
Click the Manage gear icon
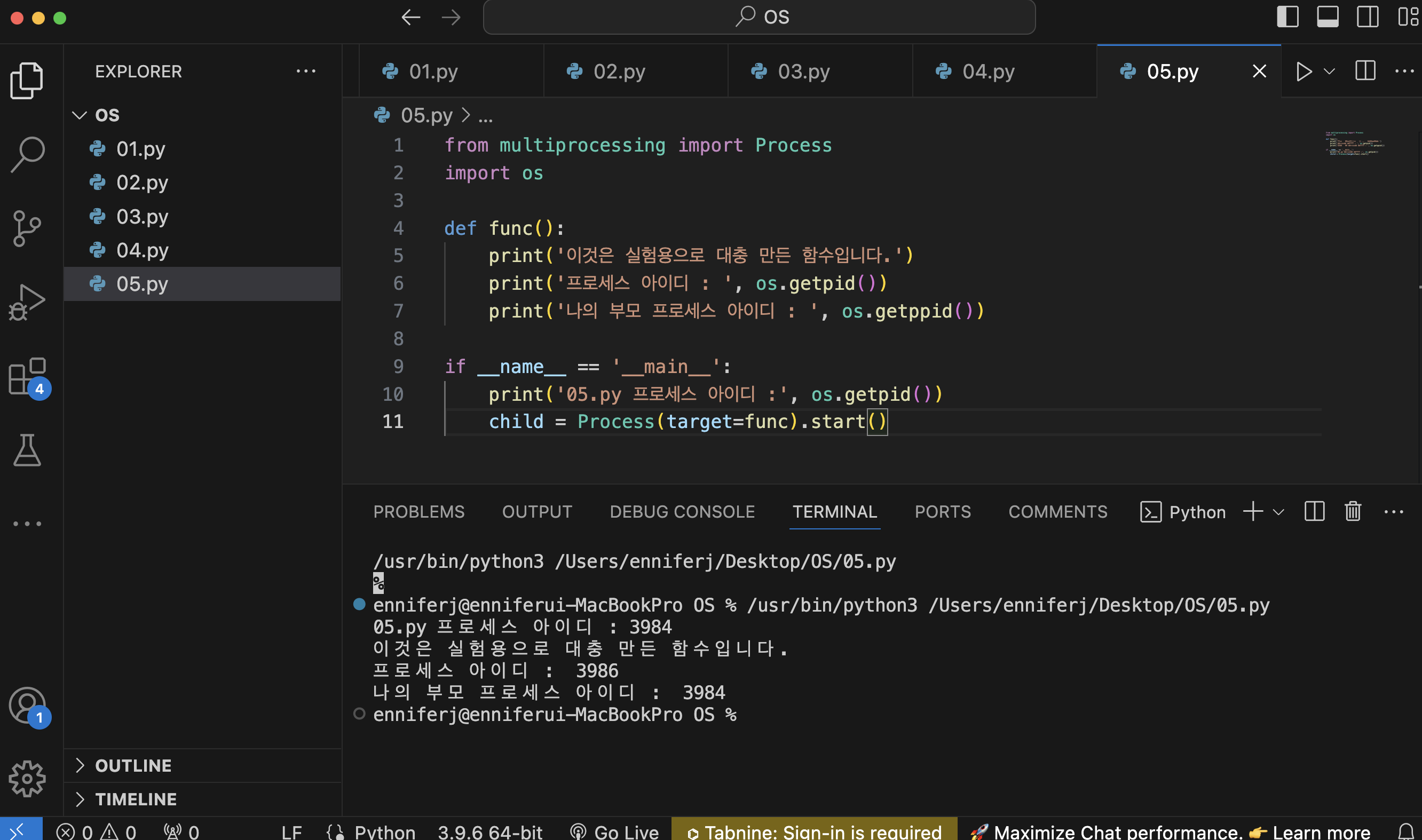tap(27, 778)
